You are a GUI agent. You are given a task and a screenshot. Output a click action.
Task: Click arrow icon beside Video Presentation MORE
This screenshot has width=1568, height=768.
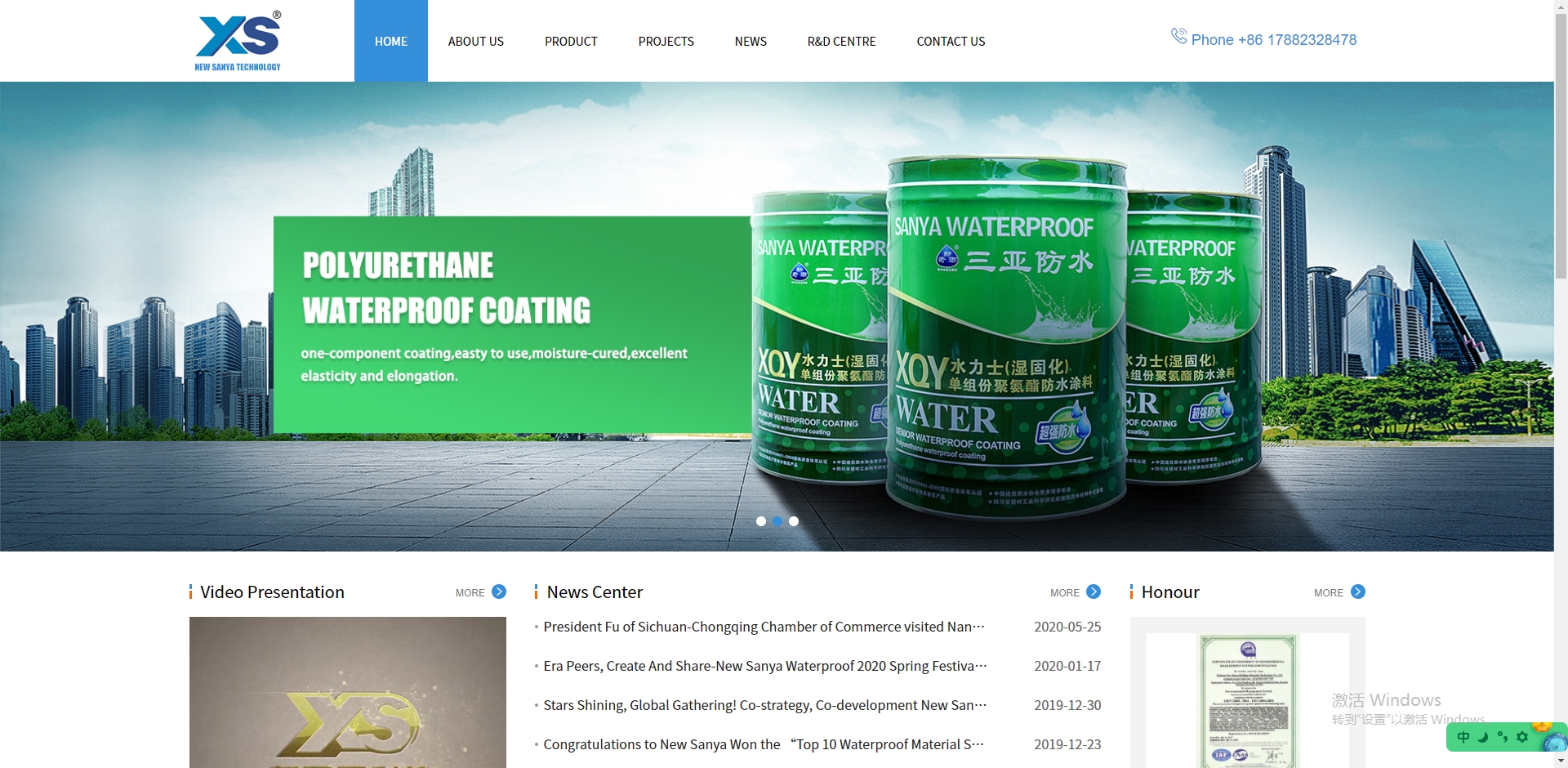coord(499,592)
